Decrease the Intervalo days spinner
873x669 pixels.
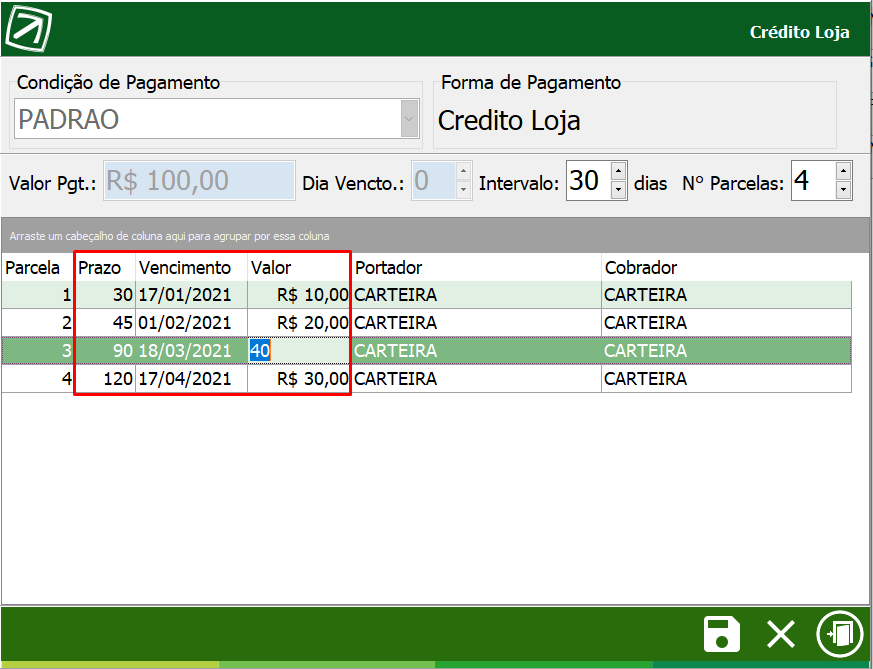click(619, 190)
